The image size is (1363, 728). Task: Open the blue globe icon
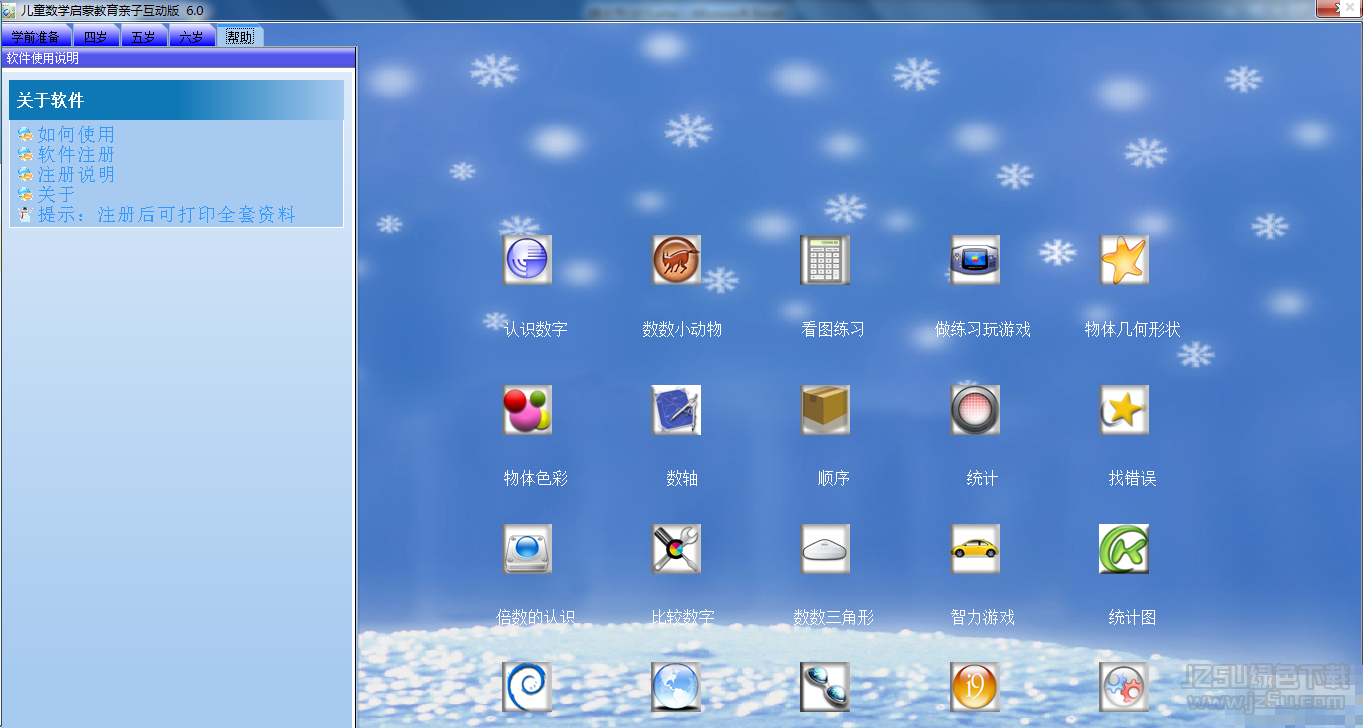[x=677, y=687]
